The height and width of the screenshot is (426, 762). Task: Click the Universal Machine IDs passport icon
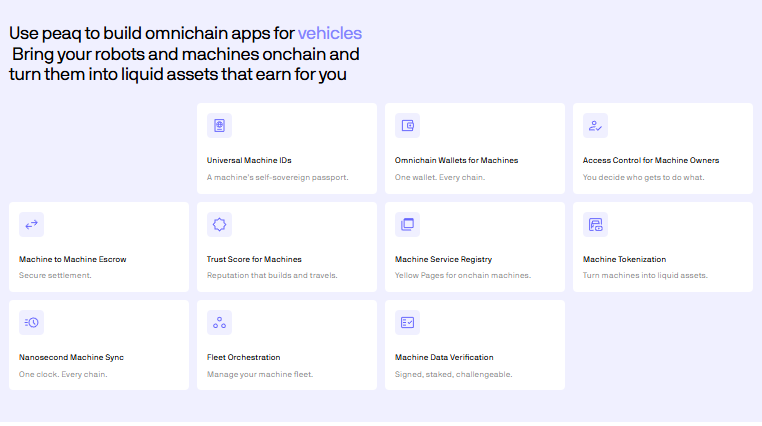point(219,126)
